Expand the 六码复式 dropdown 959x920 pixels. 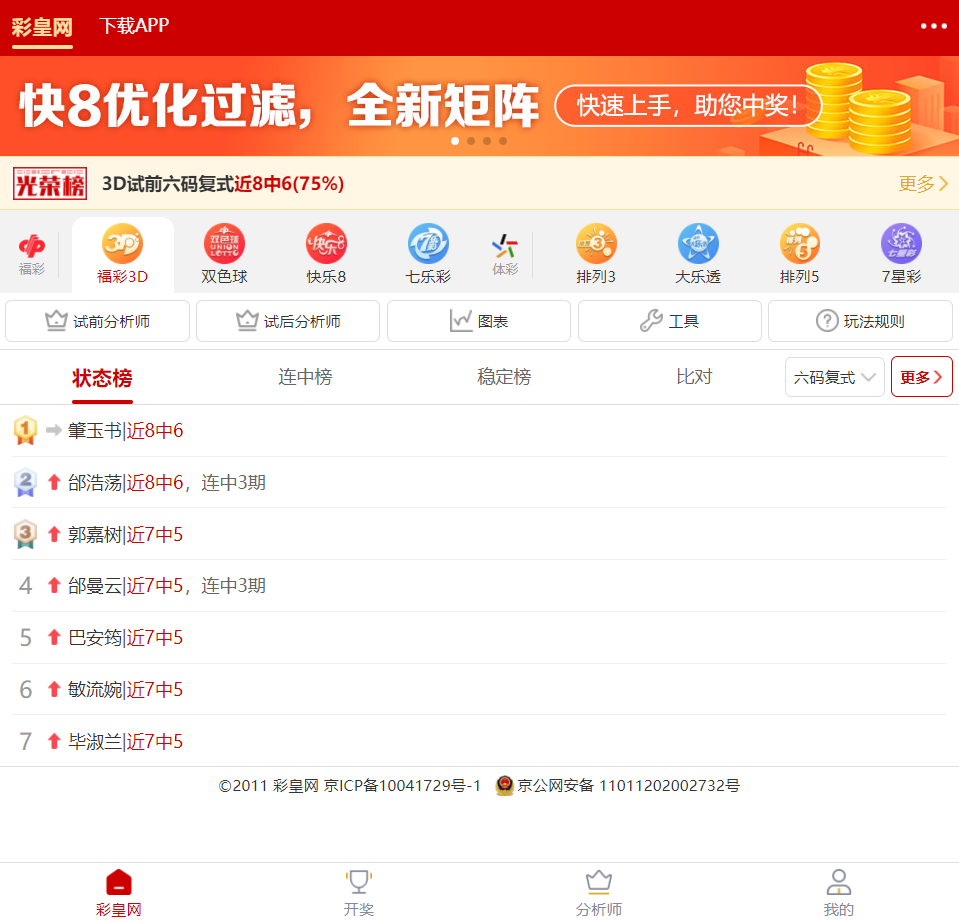(835, 377)
